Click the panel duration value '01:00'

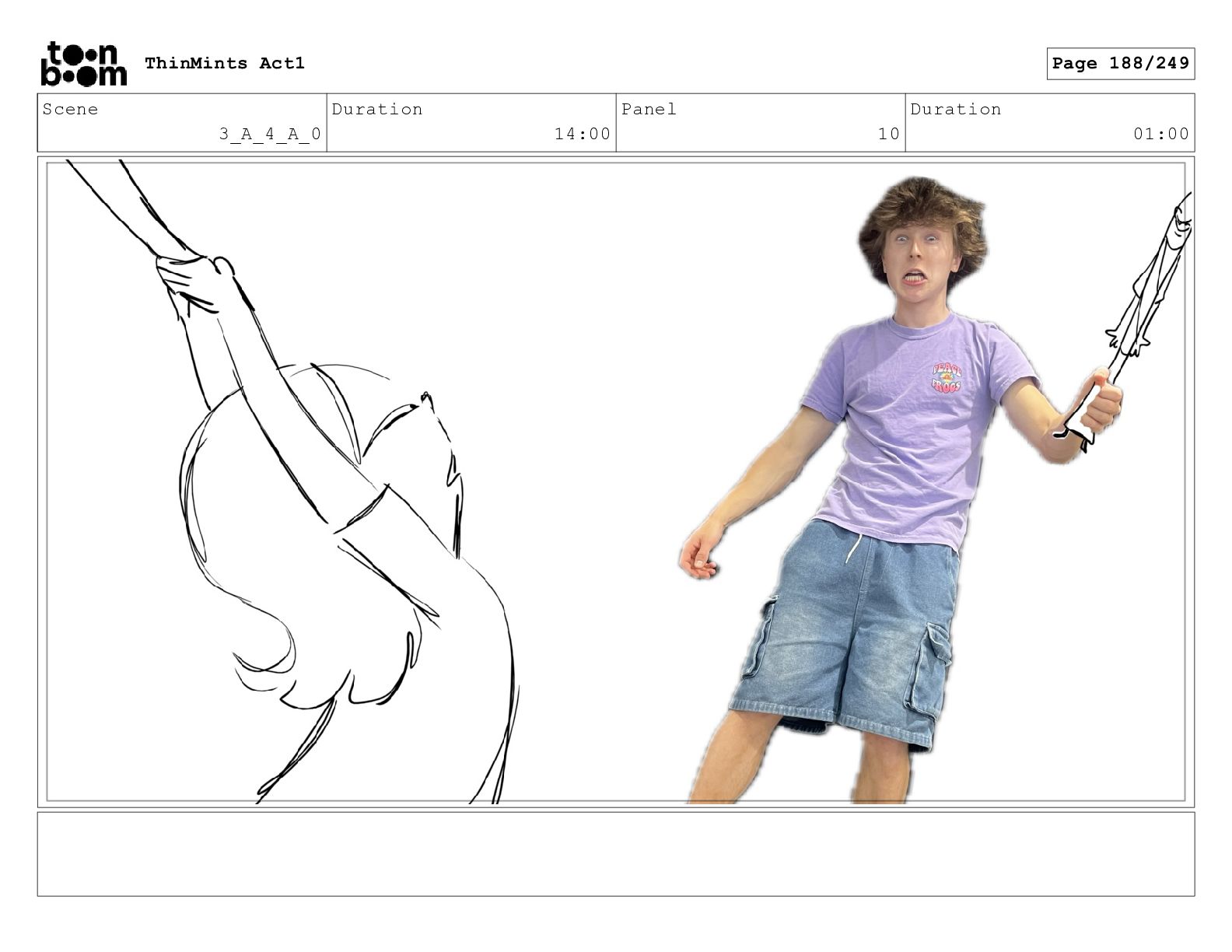(x=1161, y=134)
